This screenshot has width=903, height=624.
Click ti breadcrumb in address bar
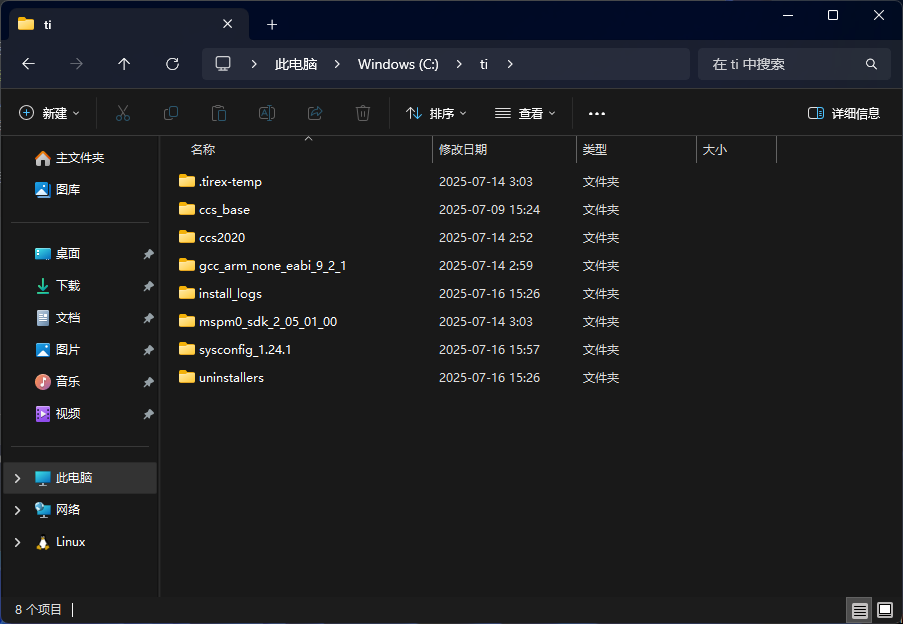484,64
